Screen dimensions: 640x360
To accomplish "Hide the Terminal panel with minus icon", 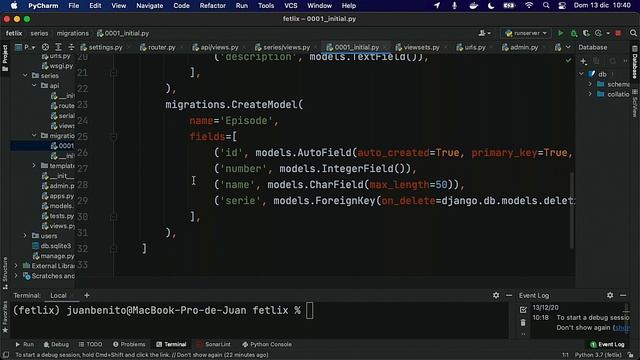I will (509, 295).
